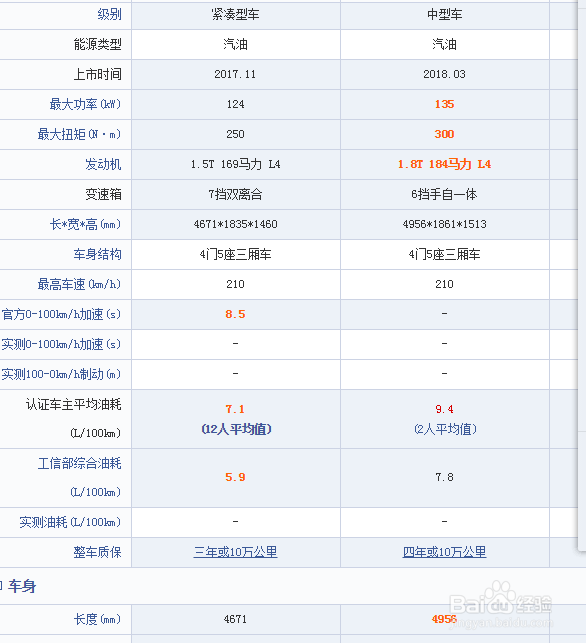586x643 pixels.
Task: Select the 1.8T 184马力 L4 cell
Action: (445, 164)
